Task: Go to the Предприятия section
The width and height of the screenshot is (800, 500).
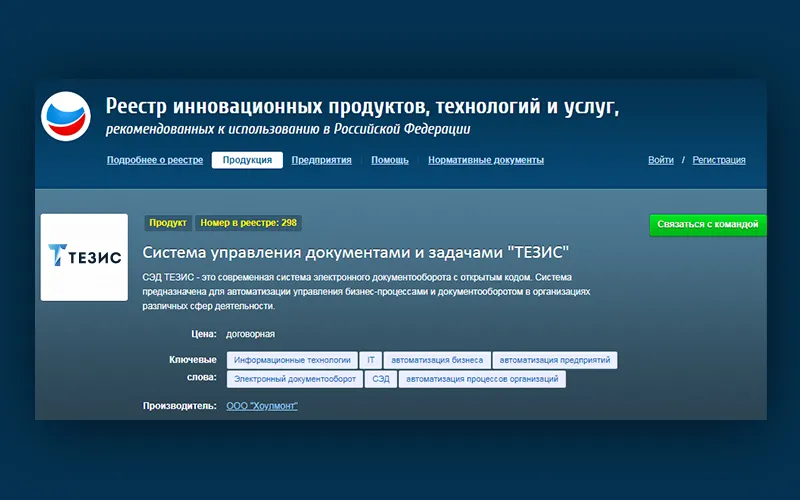Action: pyautogui.click(x=321, y=160)
